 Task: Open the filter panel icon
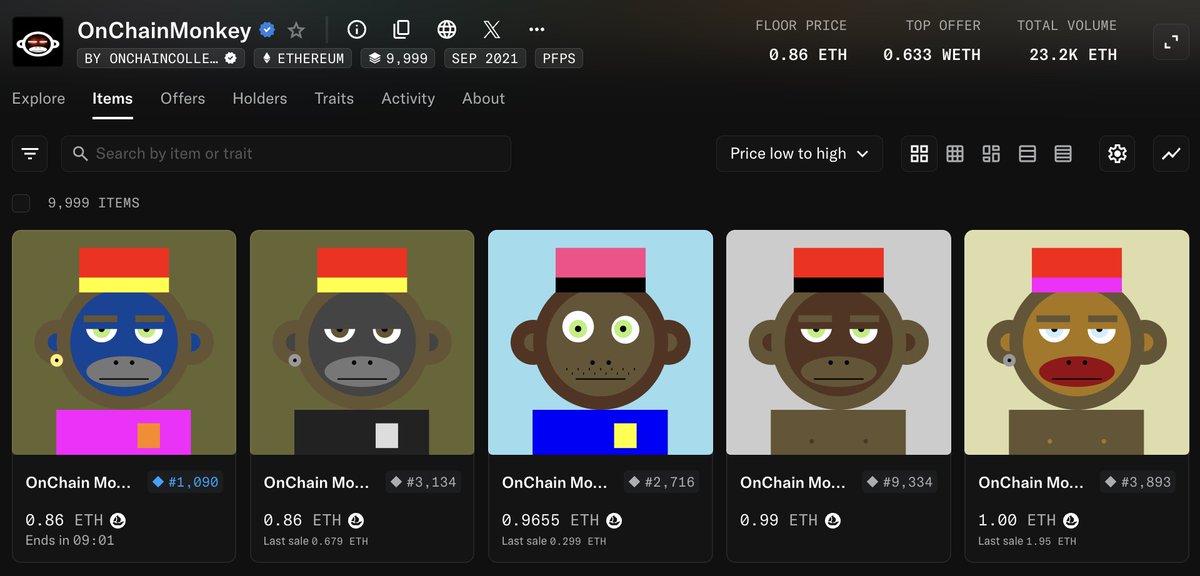pyautogui.click(x=30, y=154)
